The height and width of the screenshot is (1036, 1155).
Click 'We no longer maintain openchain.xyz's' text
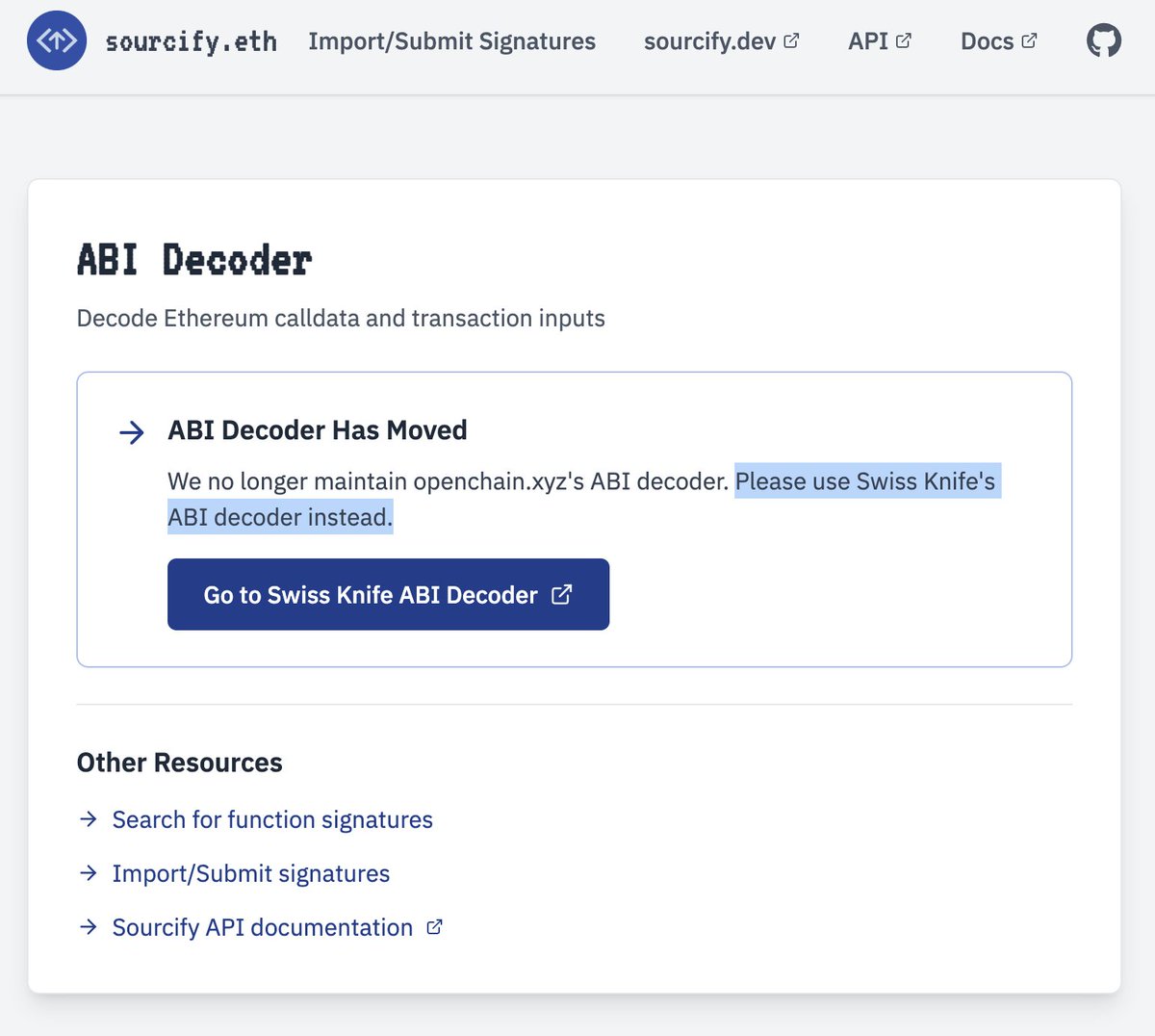click(x=376, y=480)
